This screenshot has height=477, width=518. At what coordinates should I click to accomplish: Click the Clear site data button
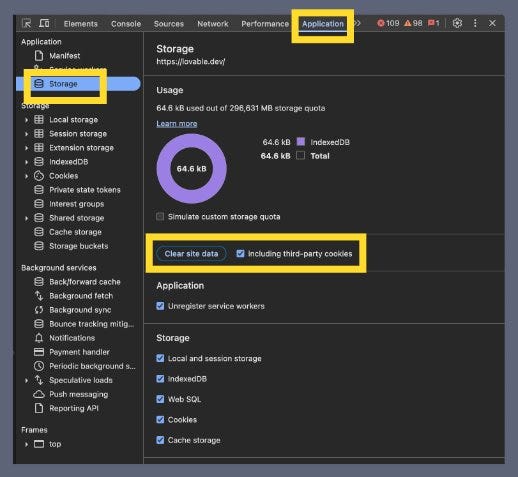click(x=191, y=254)
